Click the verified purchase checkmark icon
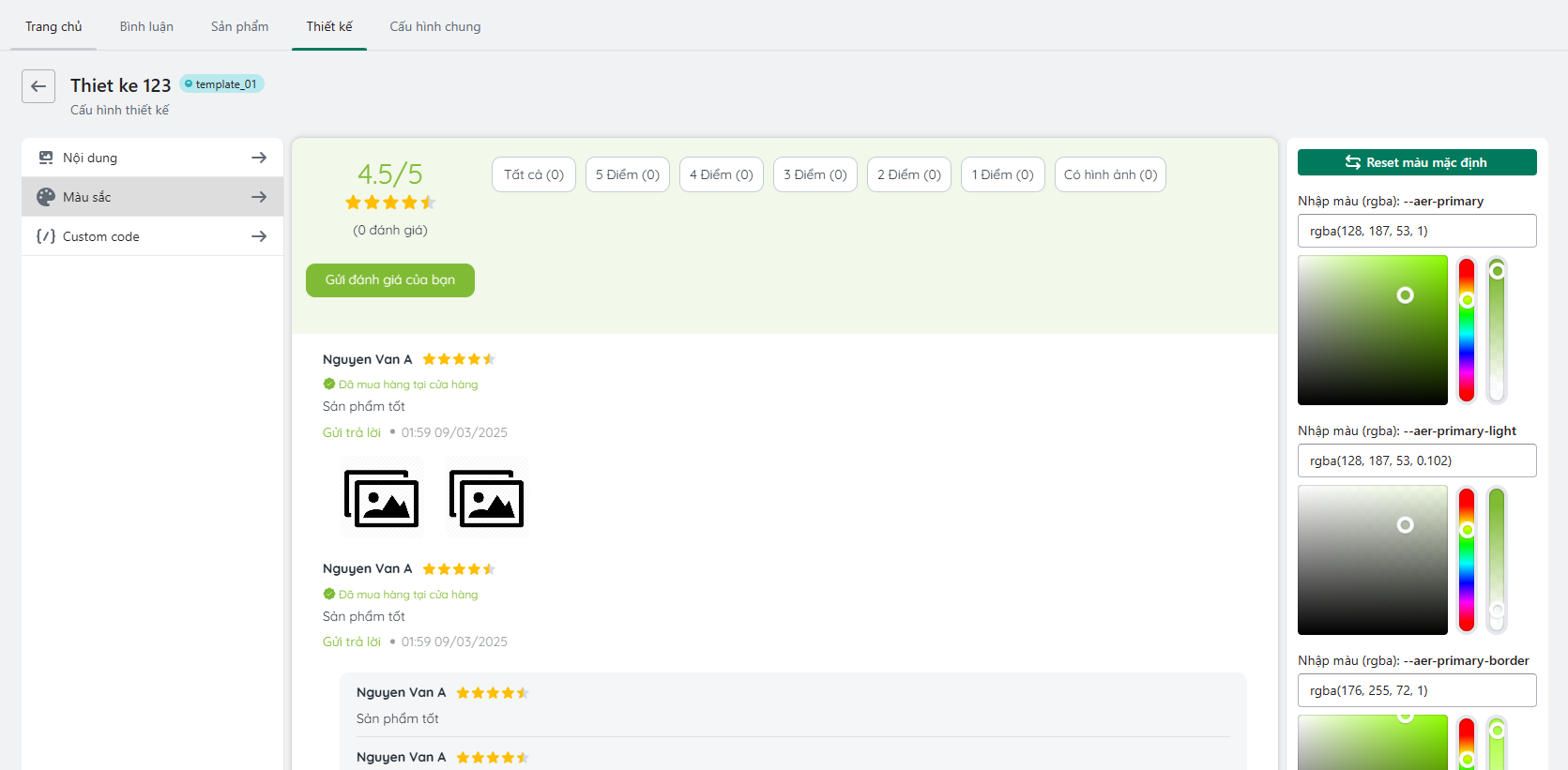1568x770 pixels. coord(329,384)
